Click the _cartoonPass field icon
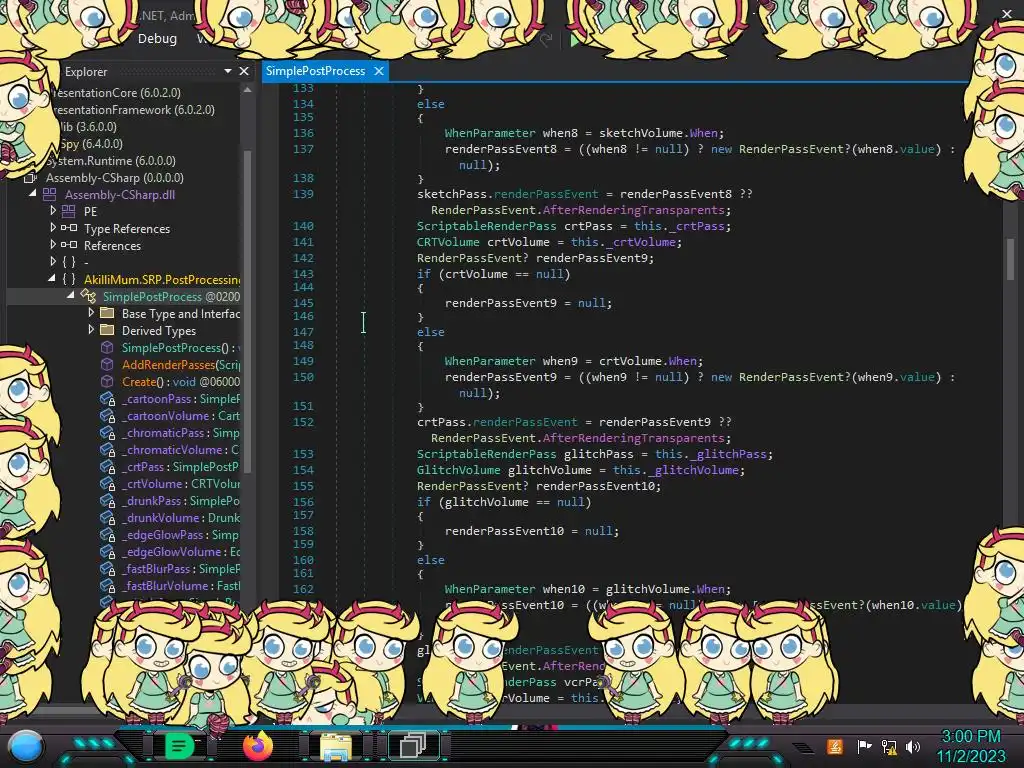 (x=107, y=398)
